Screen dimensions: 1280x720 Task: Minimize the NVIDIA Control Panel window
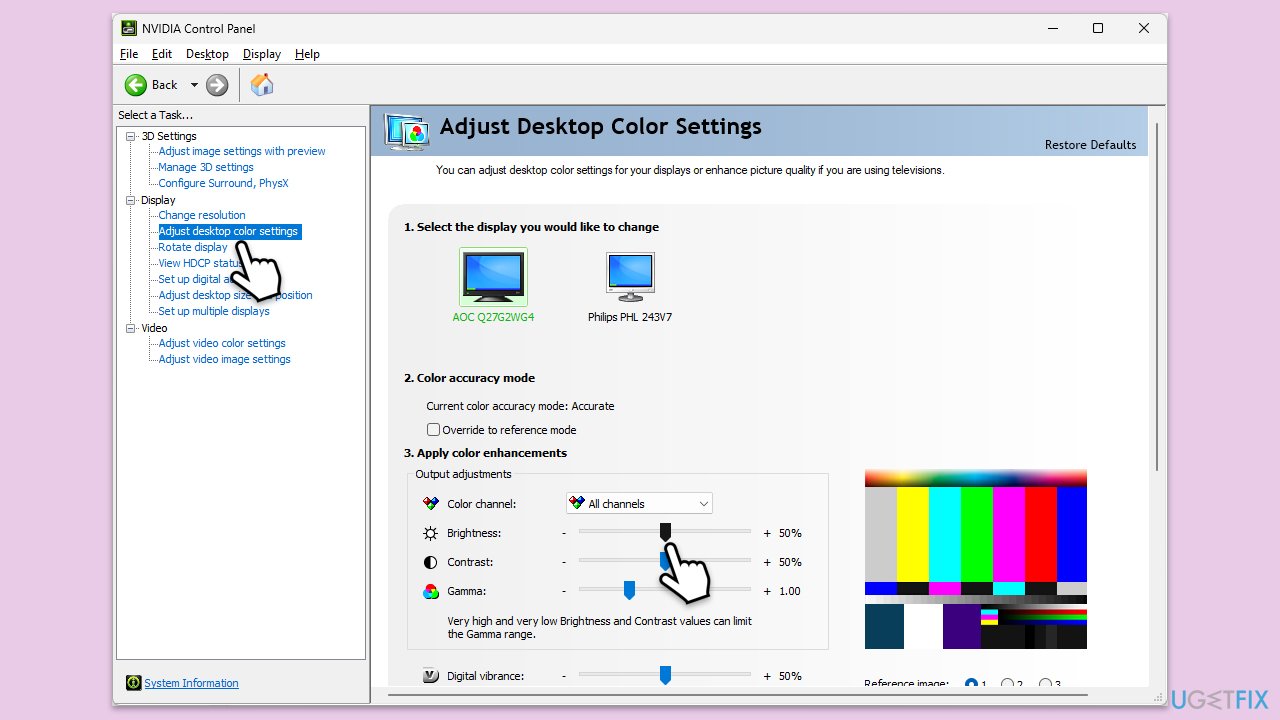[1052, 28]
